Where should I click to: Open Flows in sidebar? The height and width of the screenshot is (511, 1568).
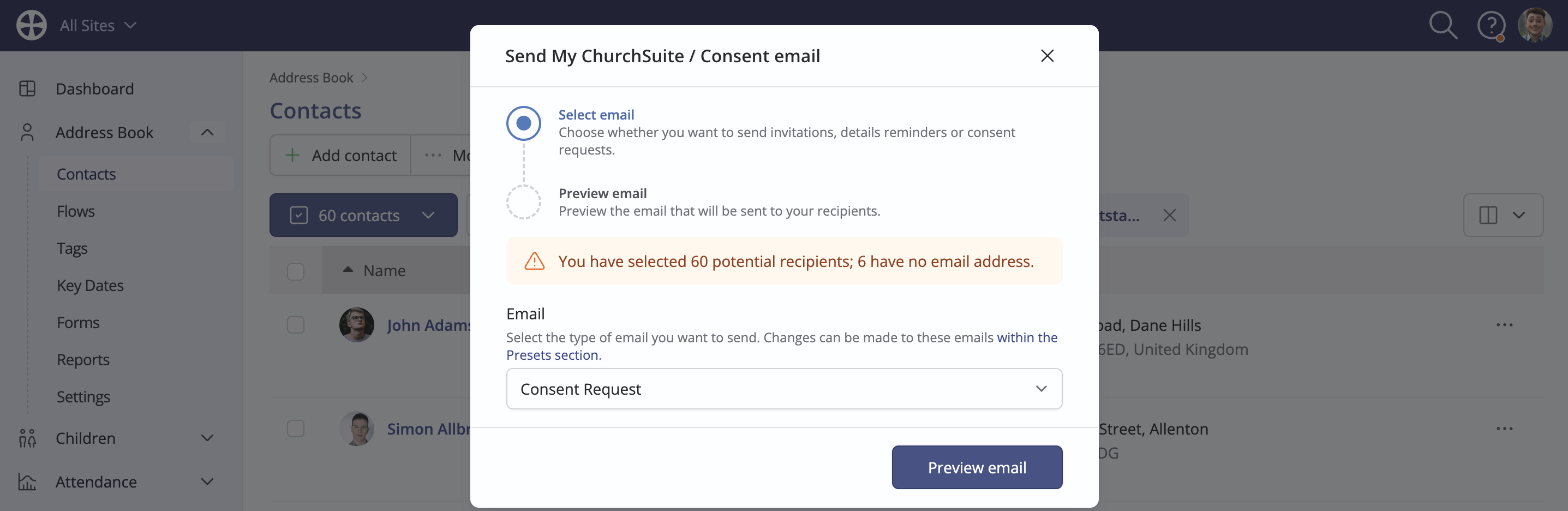coord(76,211)
